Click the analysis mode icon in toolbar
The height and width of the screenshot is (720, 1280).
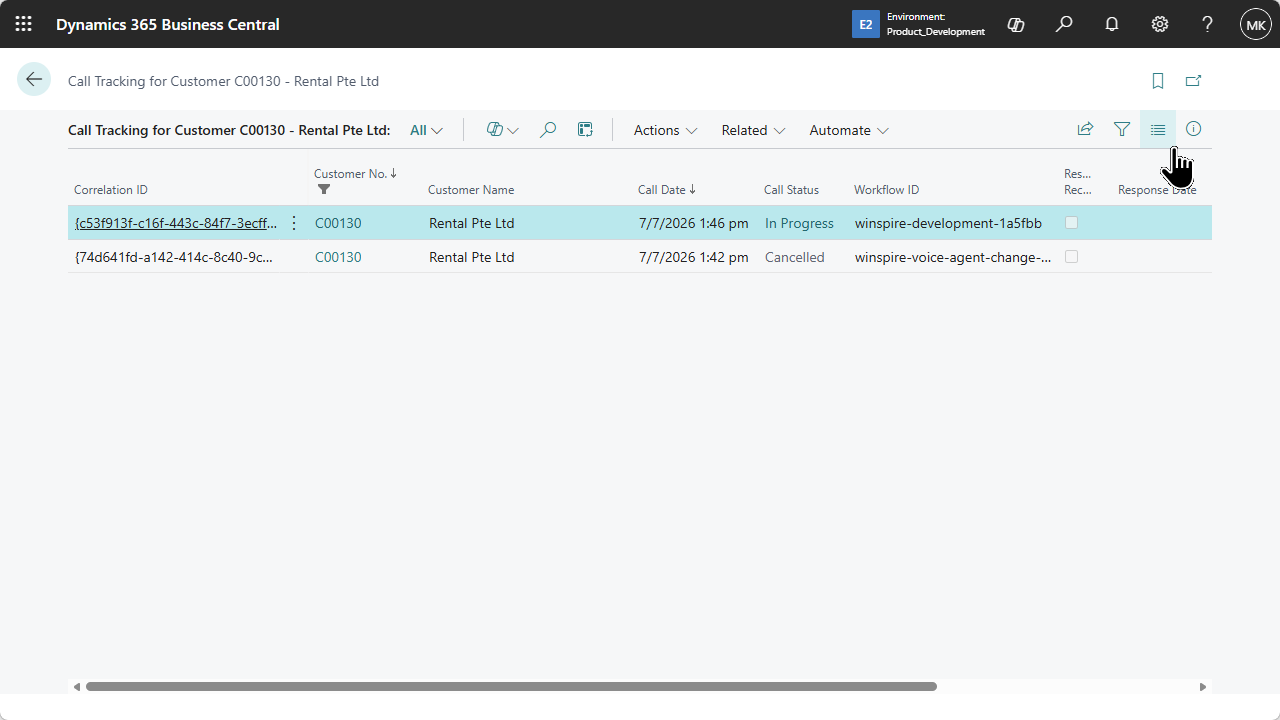[585, 130]
